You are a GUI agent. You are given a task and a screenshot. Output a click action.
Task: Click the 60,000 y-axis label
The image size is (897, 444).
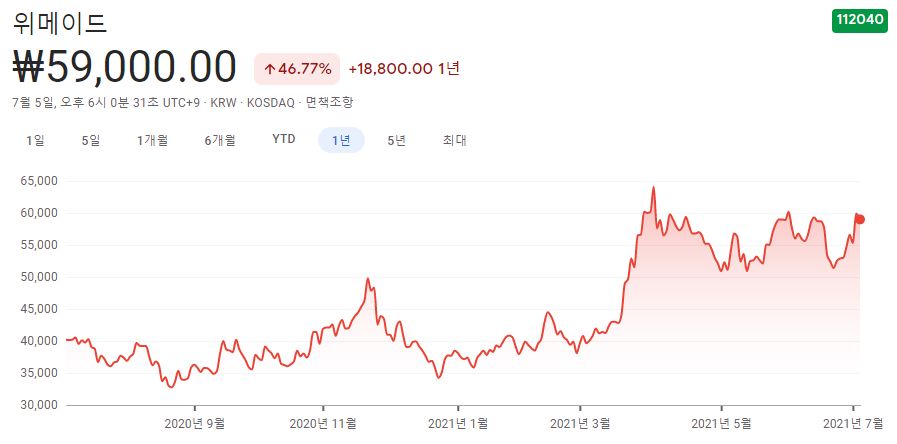(x=39, y=213)
